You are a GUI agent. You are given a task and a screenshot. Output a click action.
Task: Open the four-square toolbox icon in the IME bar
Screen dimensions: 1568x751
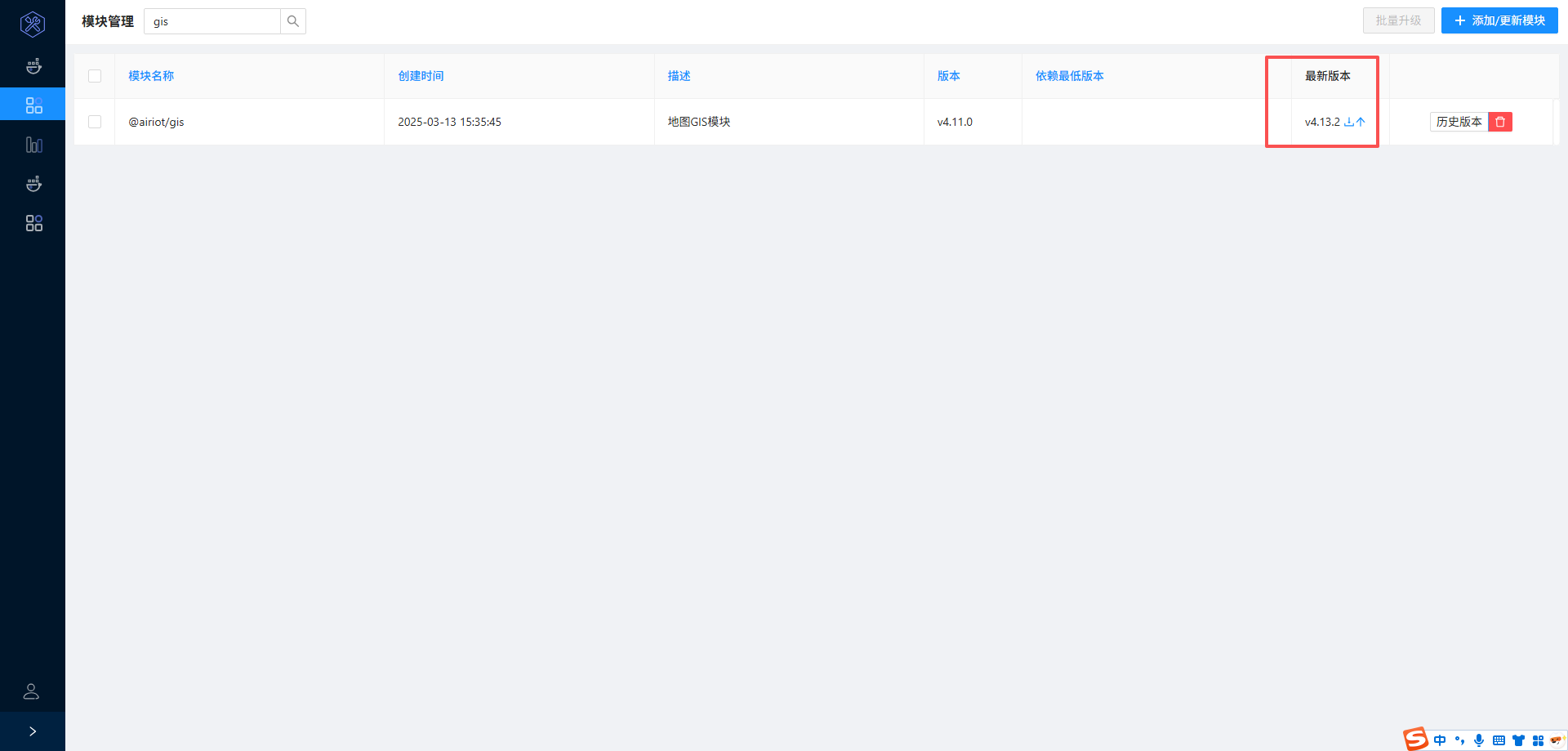[x=1538, y=740]
